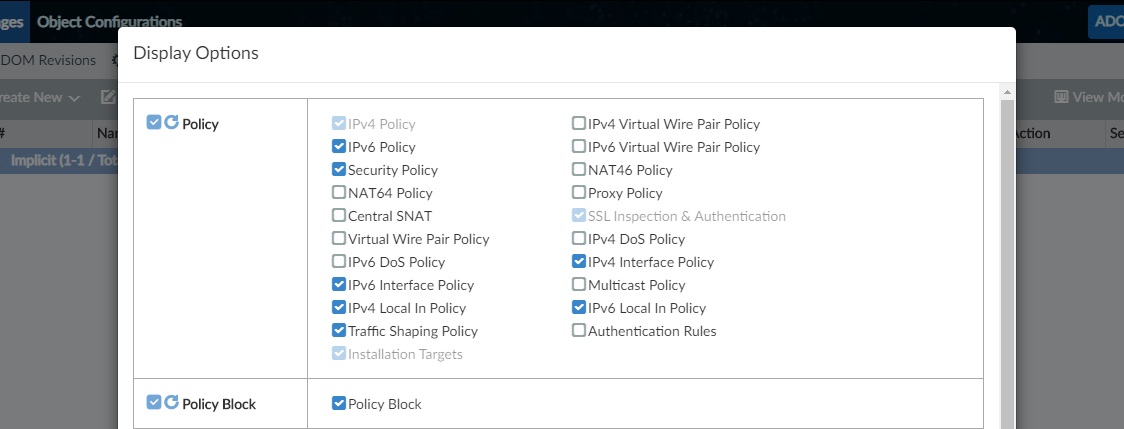This screenshot has height=429, width=1124.
Task: Click the Policy section reset icon
Action: 171,123
